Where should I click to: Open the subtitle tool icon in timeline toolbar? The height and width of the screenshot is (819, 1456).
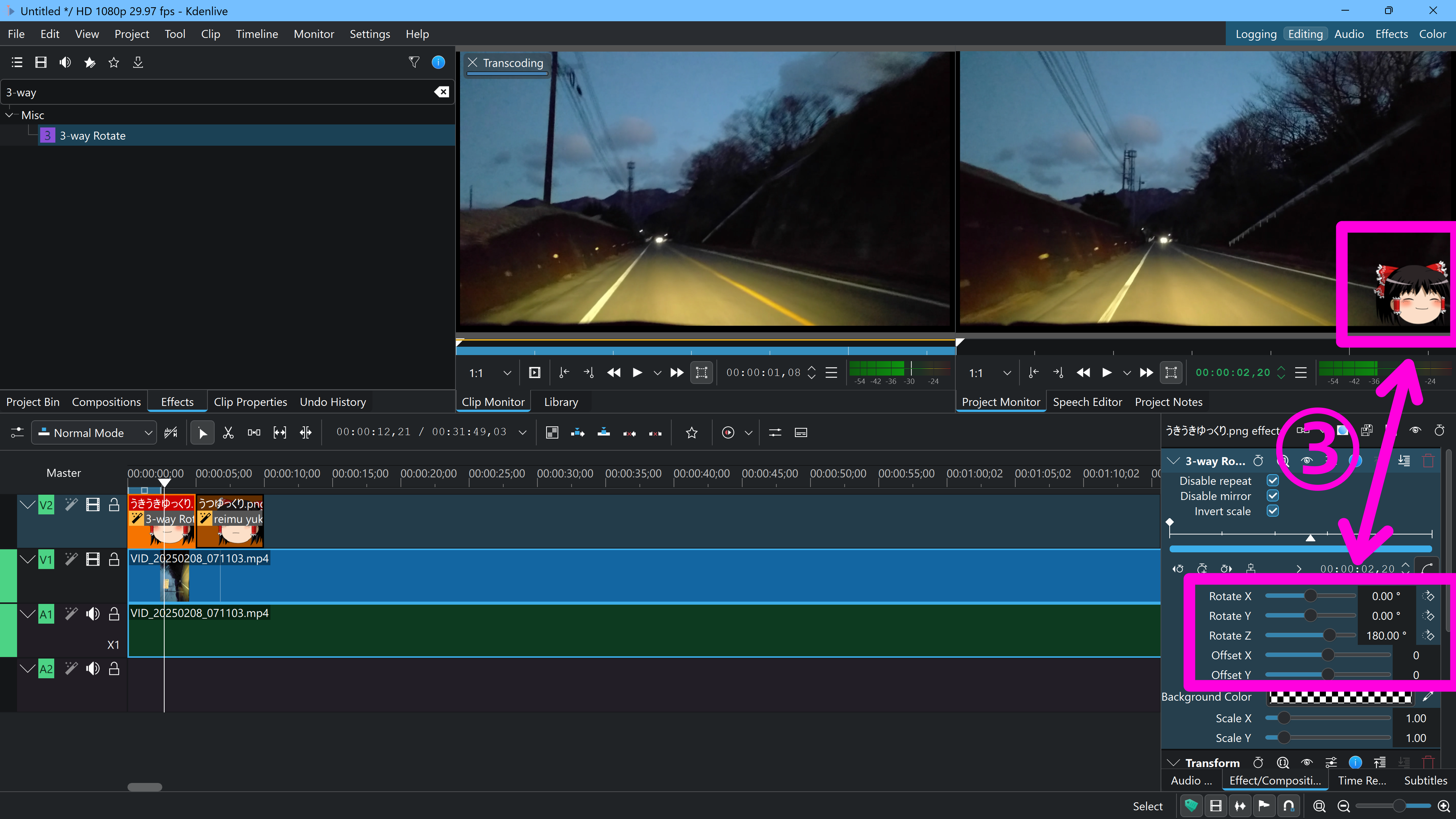pos(801,432)
